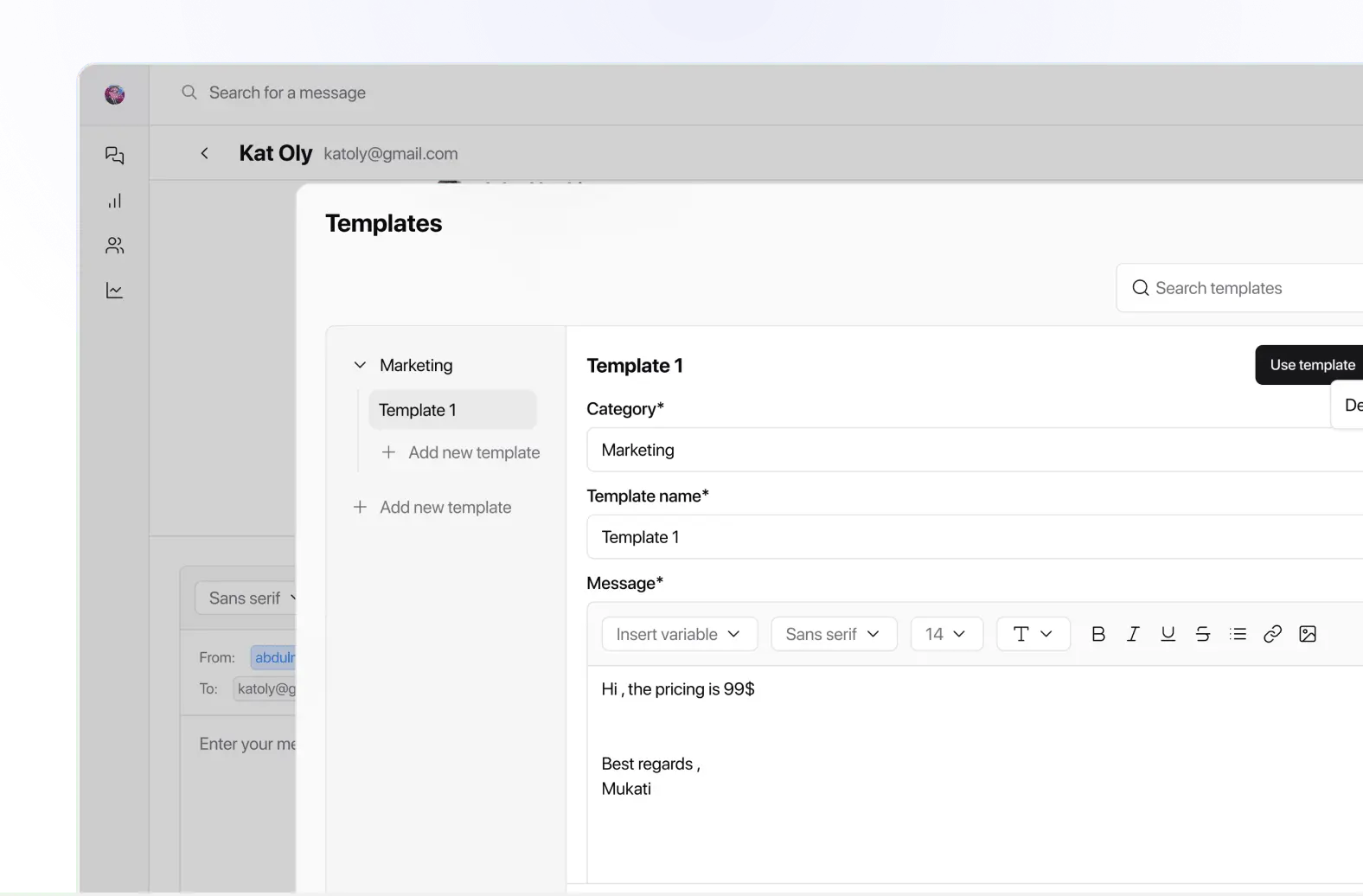Click the Search templates field
The width and height of the screenshot is (1363, 896).
click(1245, 288)
